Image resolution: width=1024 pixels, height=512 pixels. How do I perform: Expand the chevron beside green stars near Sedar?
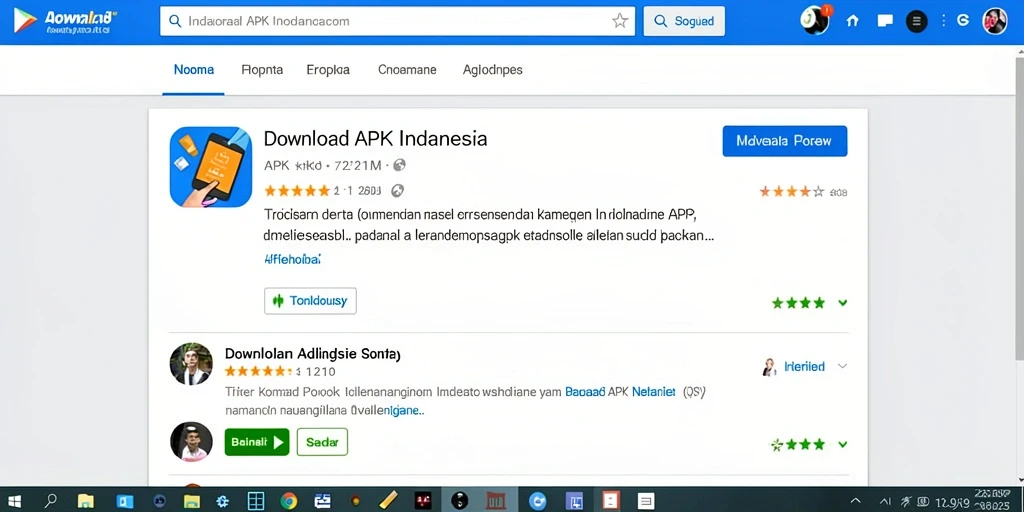842,445
